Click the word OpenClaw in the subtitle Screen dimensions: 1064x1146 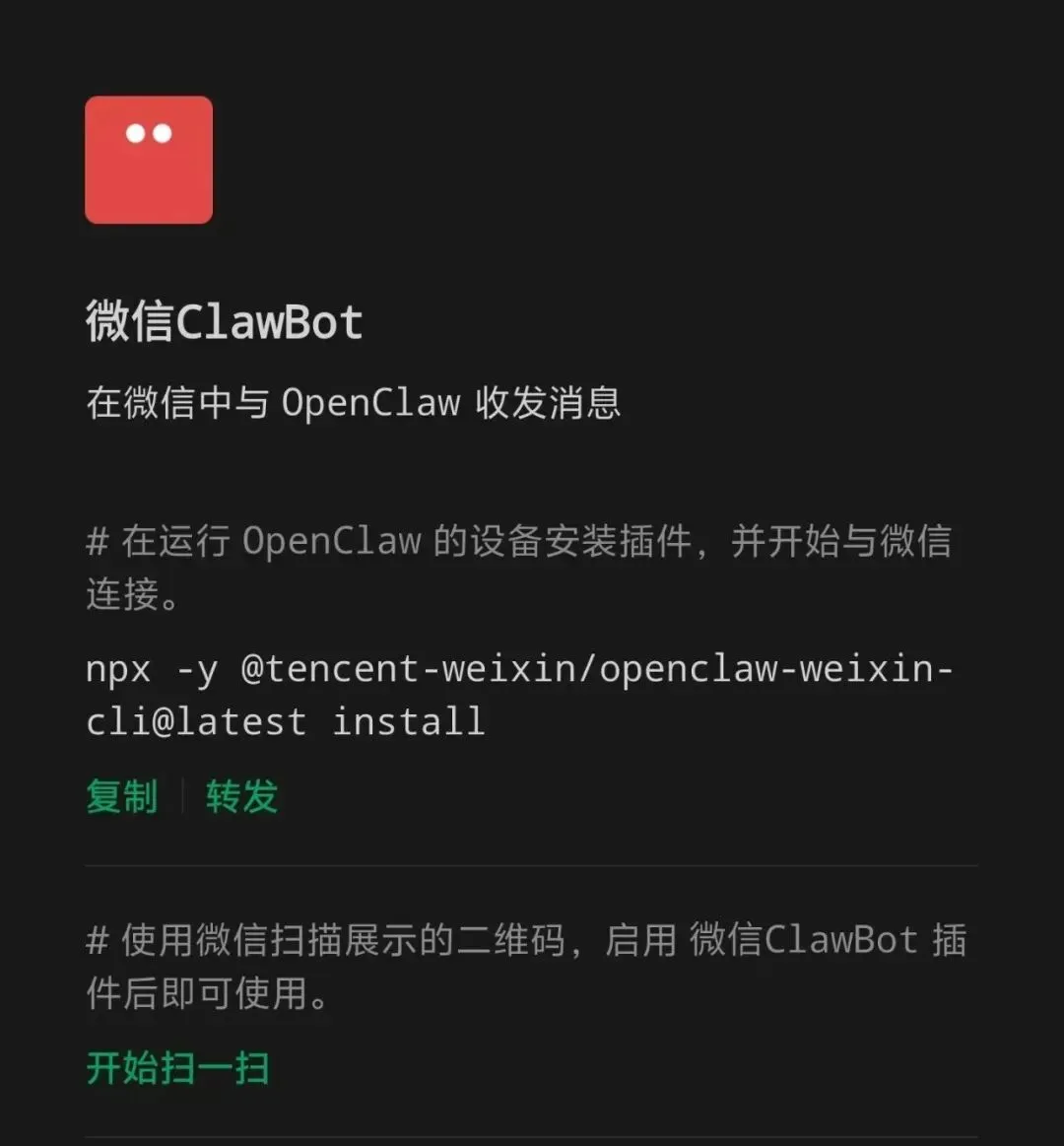click(x=371, y=403)
